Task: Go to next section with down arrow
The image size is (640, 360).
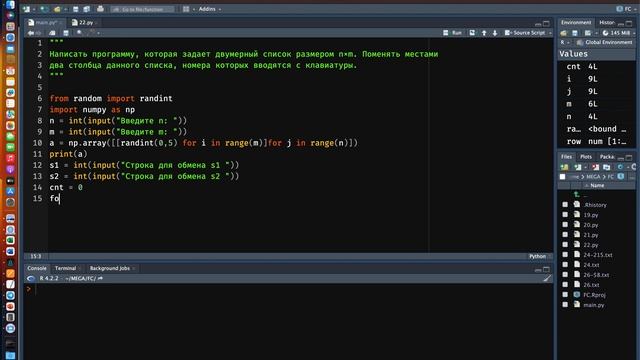Action: point(495,33)
